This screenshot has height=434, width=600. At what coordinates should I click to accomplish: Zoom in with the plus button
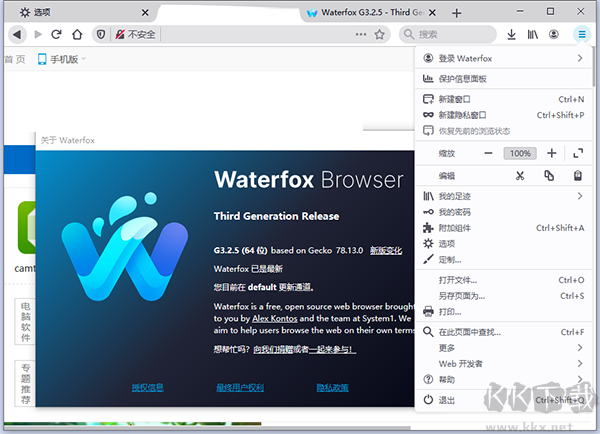pyautogui.click(x=551, y=153)
